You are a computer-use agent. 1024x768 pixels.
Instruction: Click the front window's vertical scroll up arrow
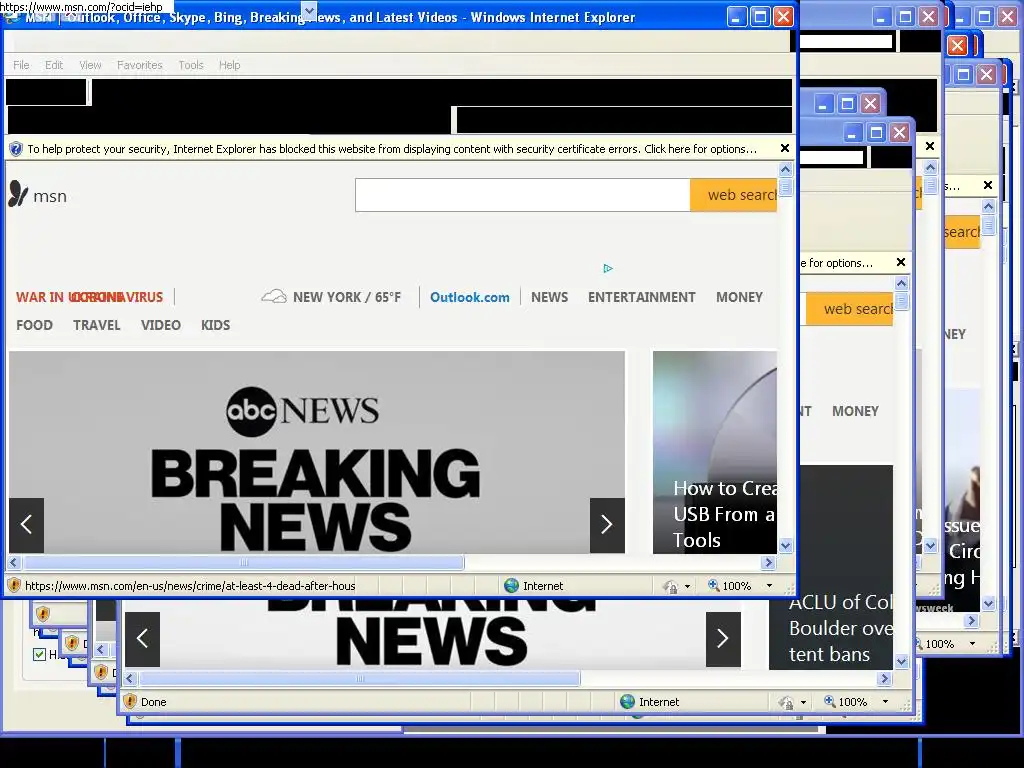786,170
